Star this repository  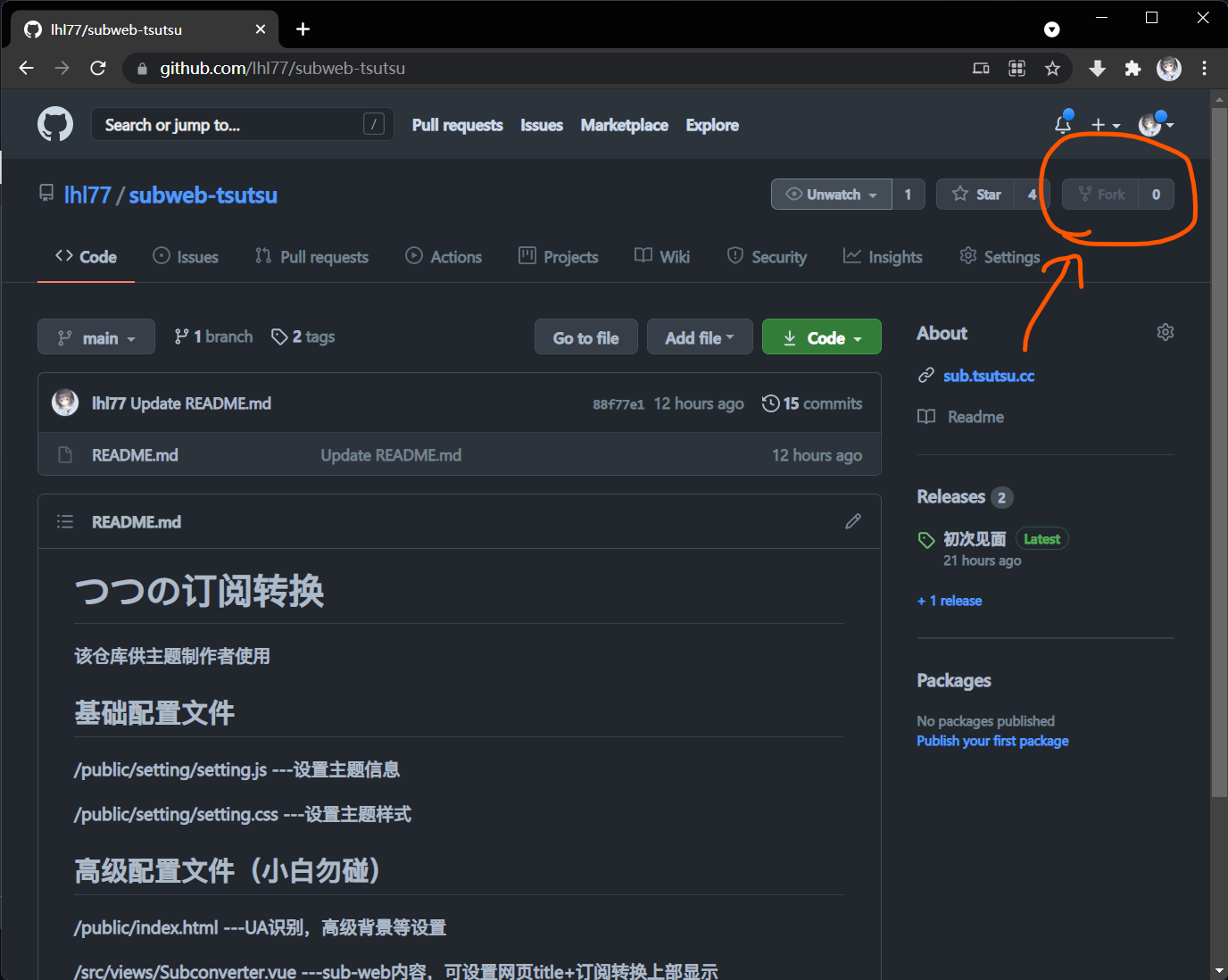(975, 195)
